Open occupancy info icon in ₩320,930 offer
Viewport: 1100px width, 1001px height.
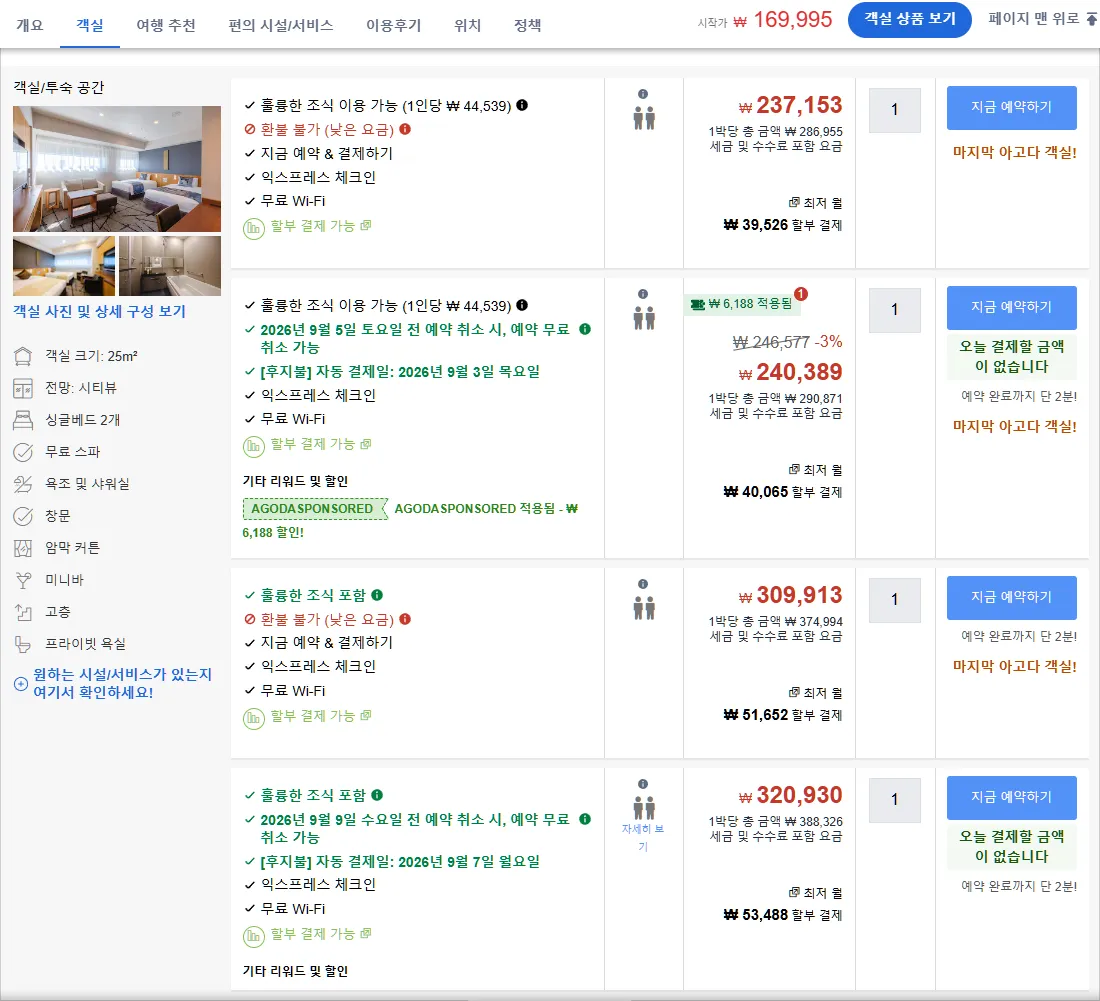(643, 784)
